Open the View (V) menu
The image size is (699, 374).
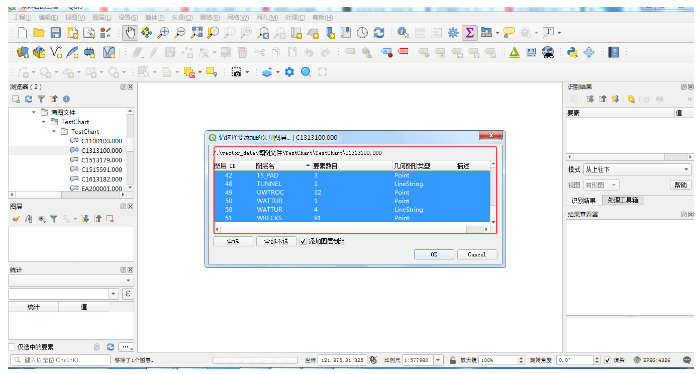point(75,17)
